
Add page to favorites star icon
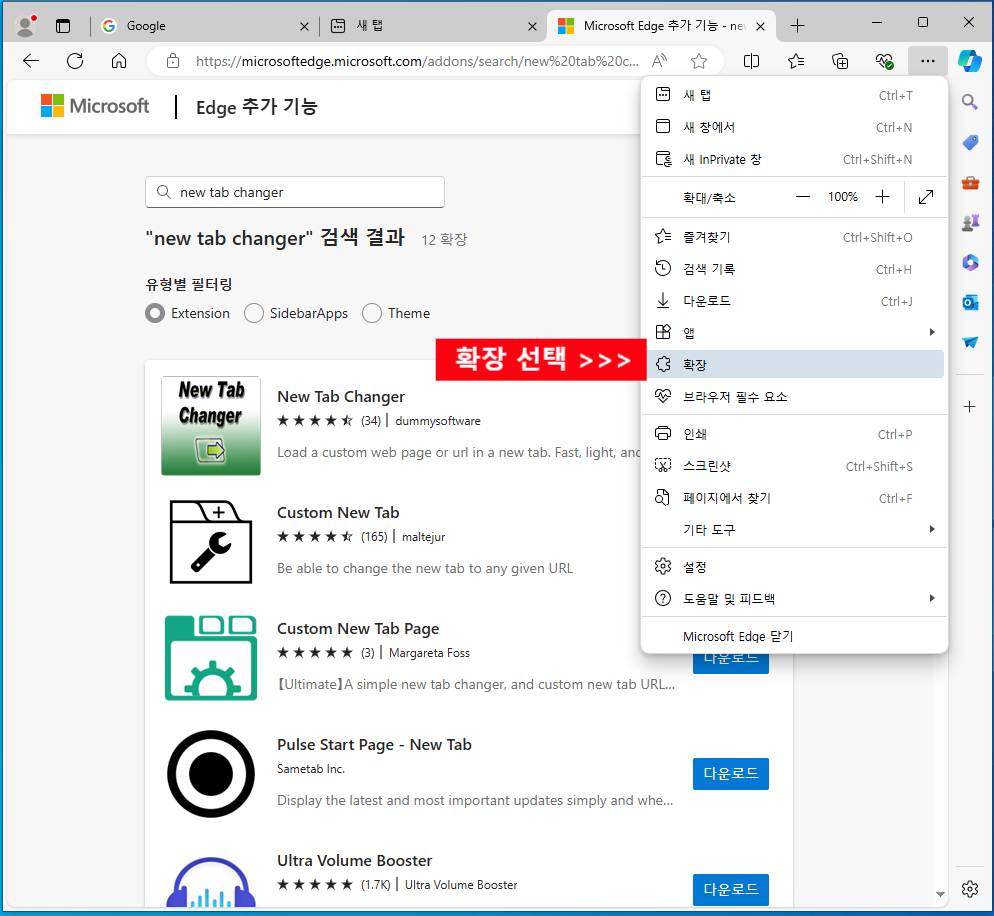[699, 61]
